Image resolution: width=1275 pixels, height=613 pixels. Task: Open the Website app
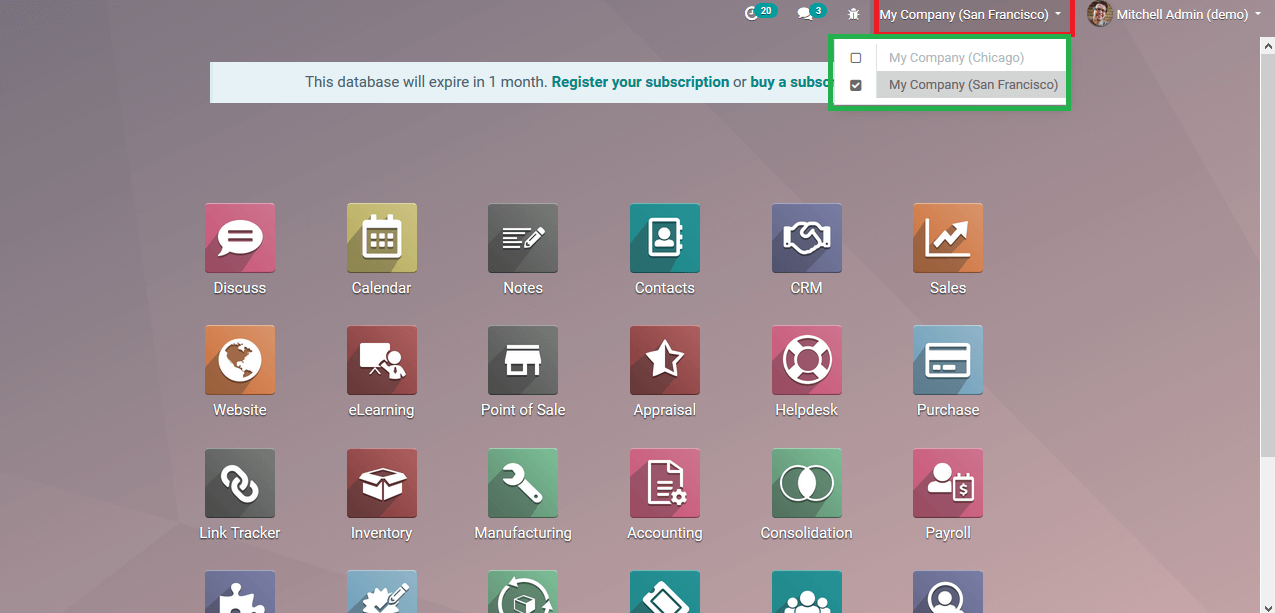point(240,360)
